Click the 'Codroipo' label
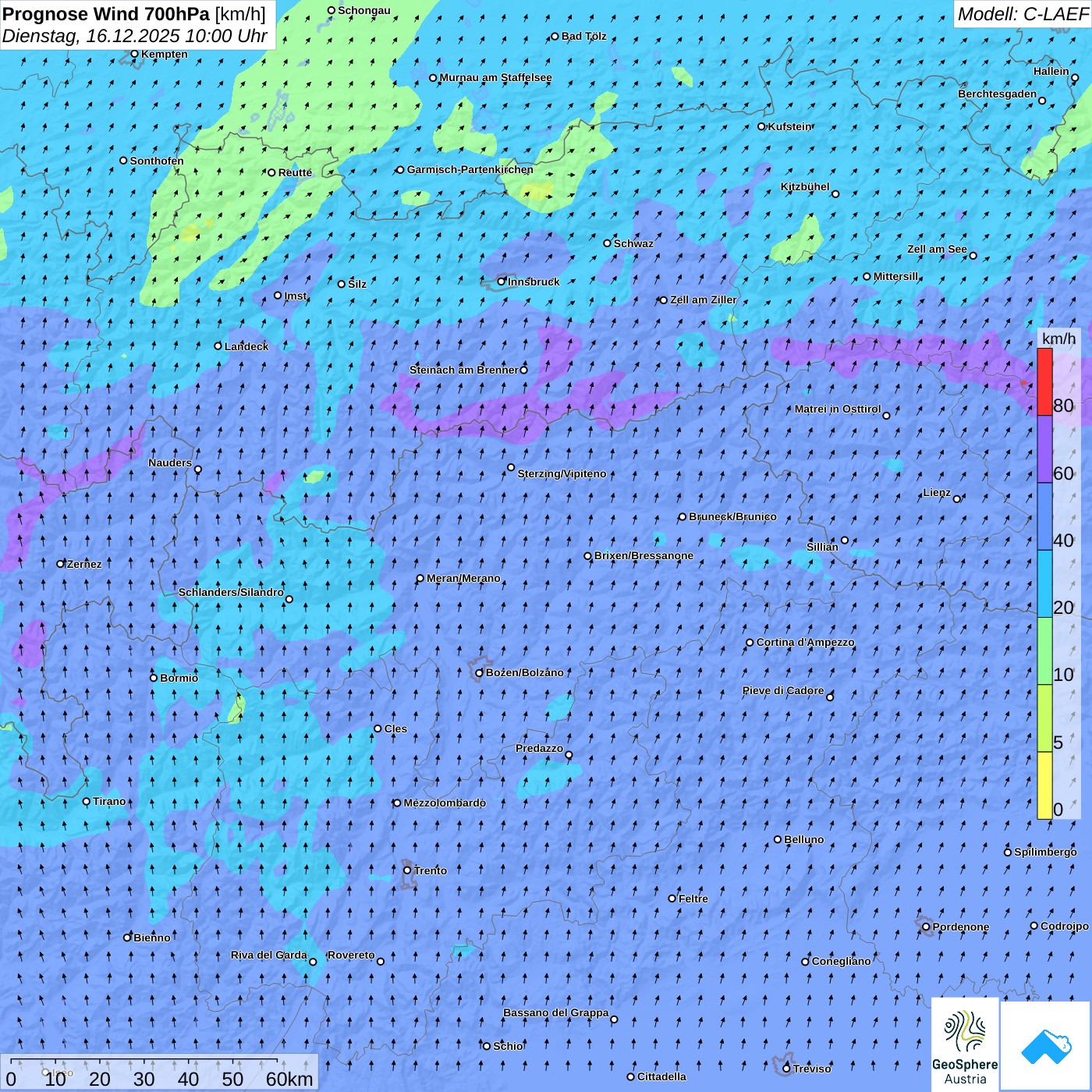 tap(1065, 926)
